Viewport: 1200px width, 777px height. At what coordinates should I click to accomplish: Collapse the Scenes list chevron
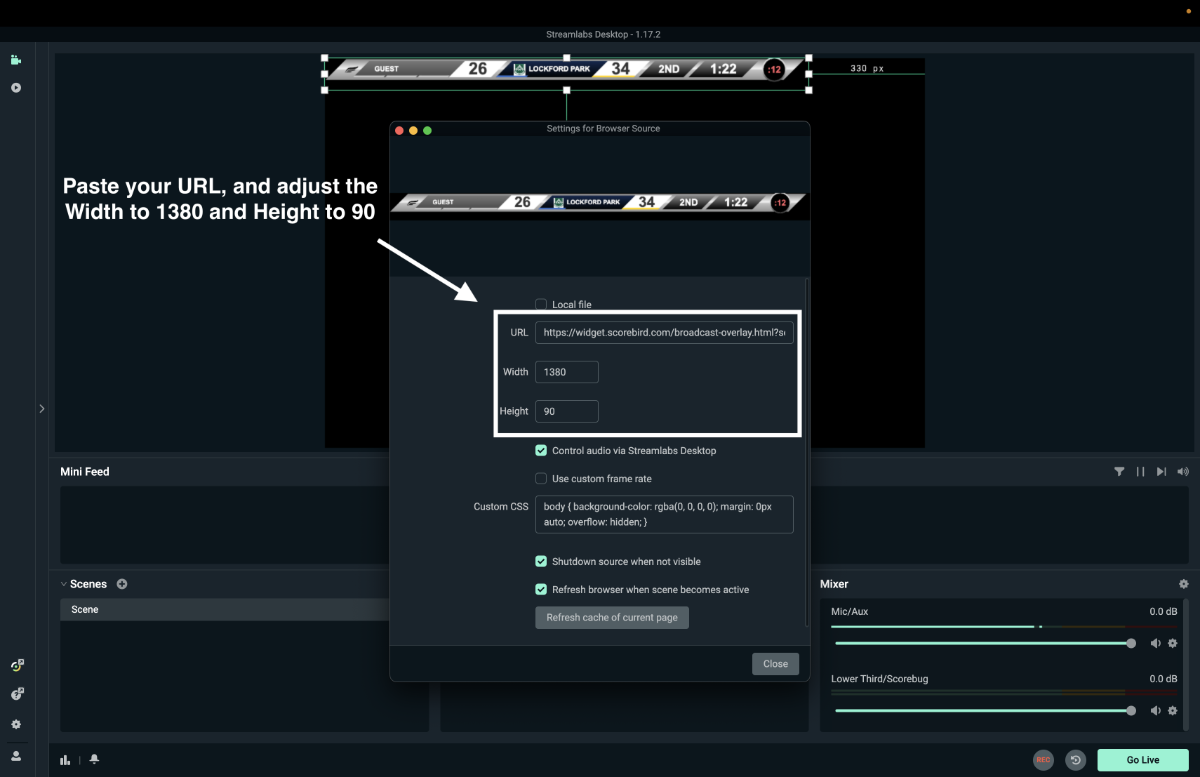pos(63,584)
